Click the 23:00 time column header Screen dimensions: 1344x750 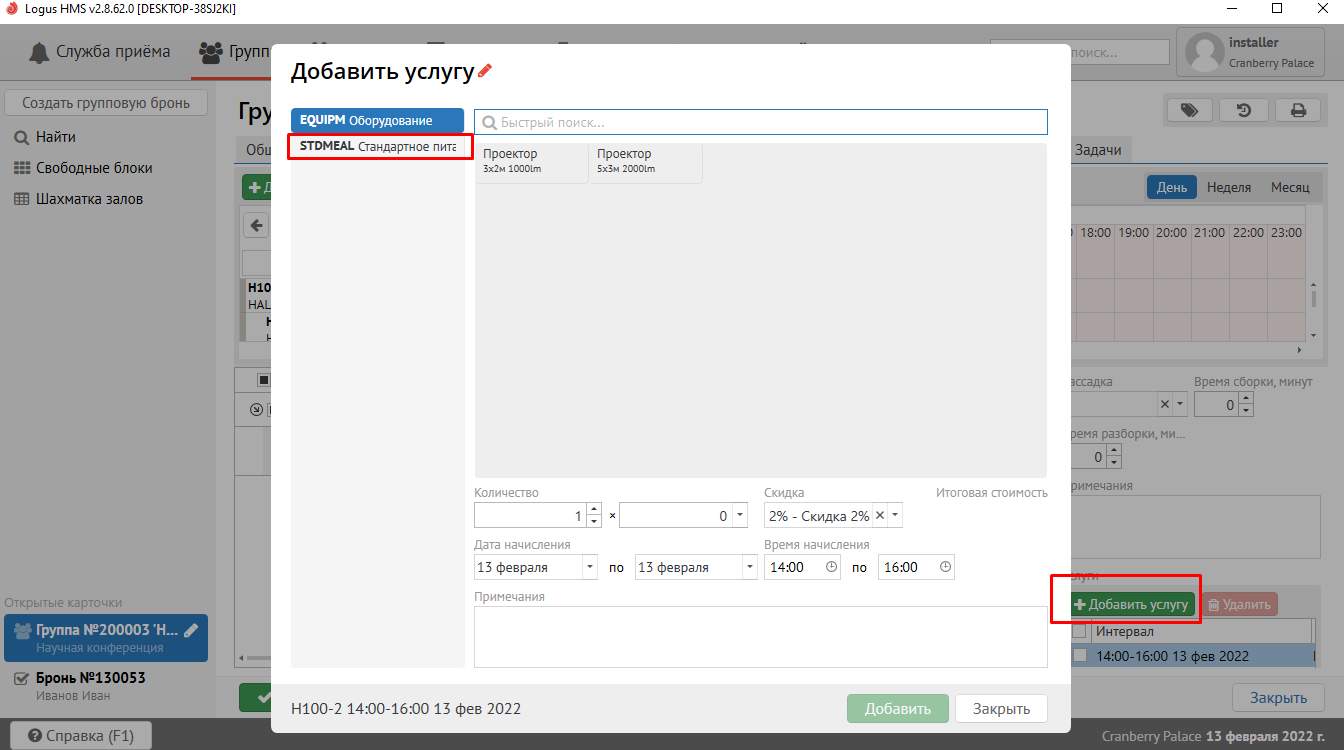tap(1285, 232)
